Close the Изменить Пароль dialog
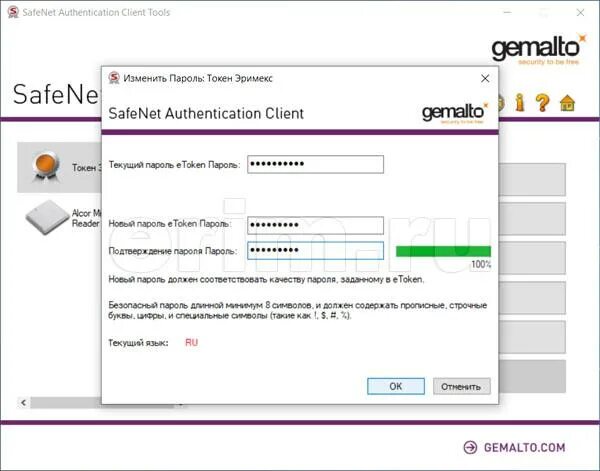The height and width of the screenshot is (471, 600). click(485, 78)
